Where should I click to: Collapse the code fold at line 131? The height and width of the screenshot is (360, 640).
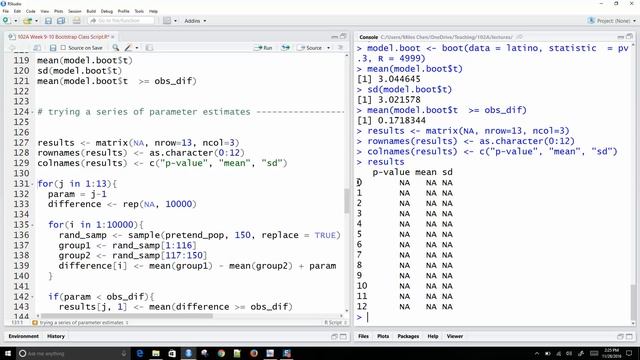pyautogui.click(x=33, y=184)
